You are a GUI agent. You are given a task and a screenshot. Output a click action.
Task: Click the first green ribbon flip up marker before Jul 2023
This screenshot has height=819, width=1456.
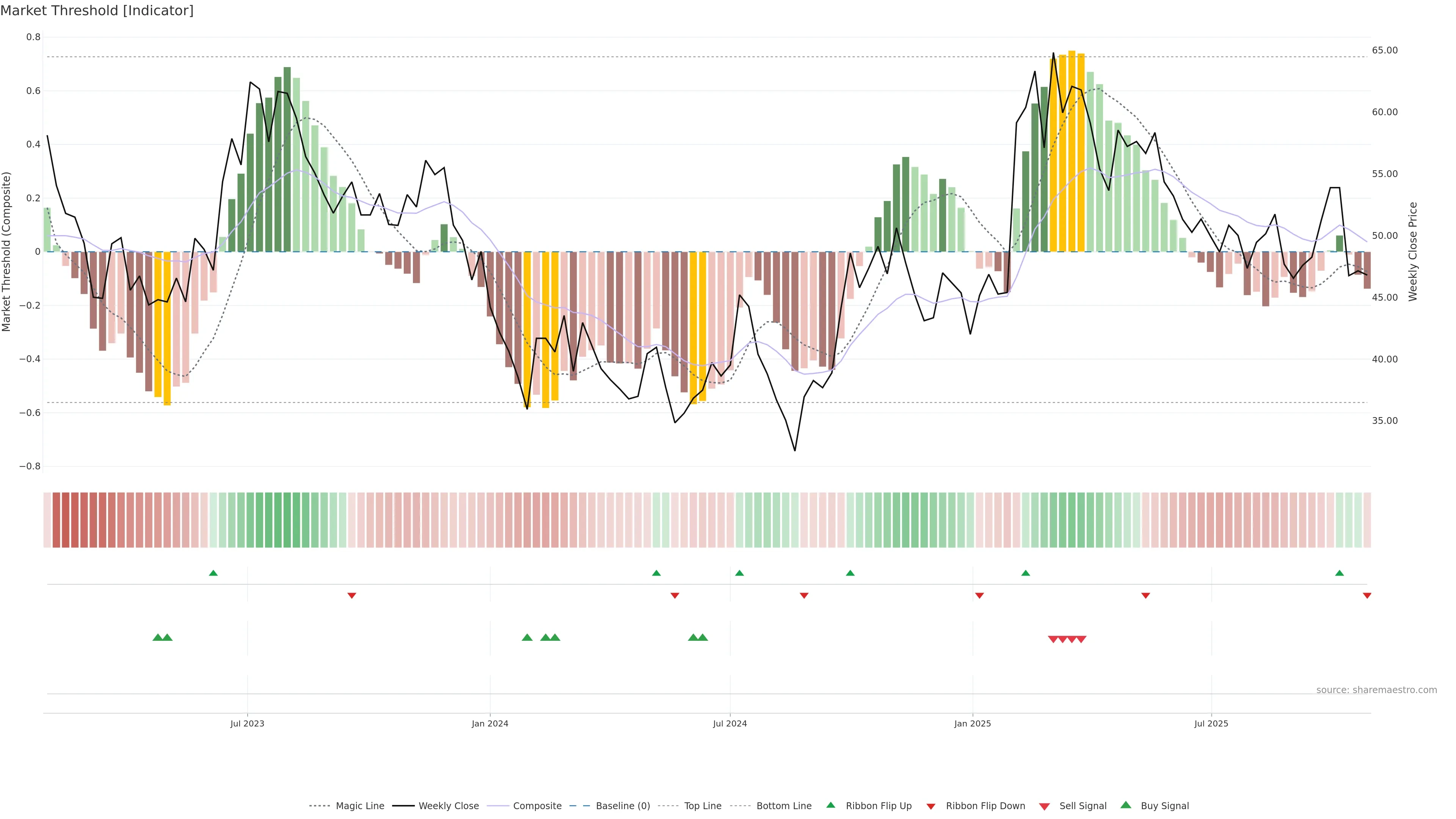click(213, 573)
